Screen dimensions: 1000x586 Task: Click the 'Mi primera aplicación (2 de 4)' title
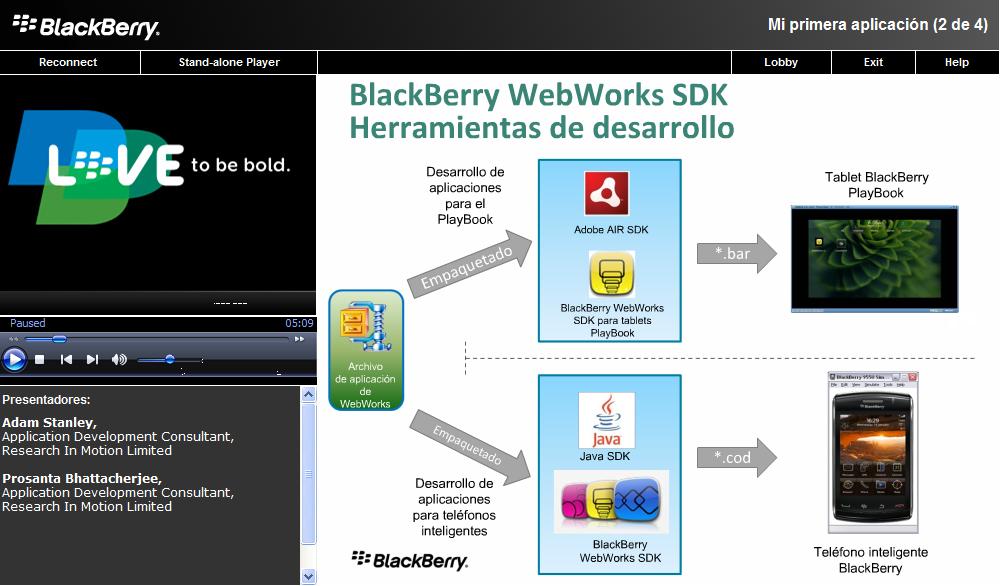(x=878, y=25)
